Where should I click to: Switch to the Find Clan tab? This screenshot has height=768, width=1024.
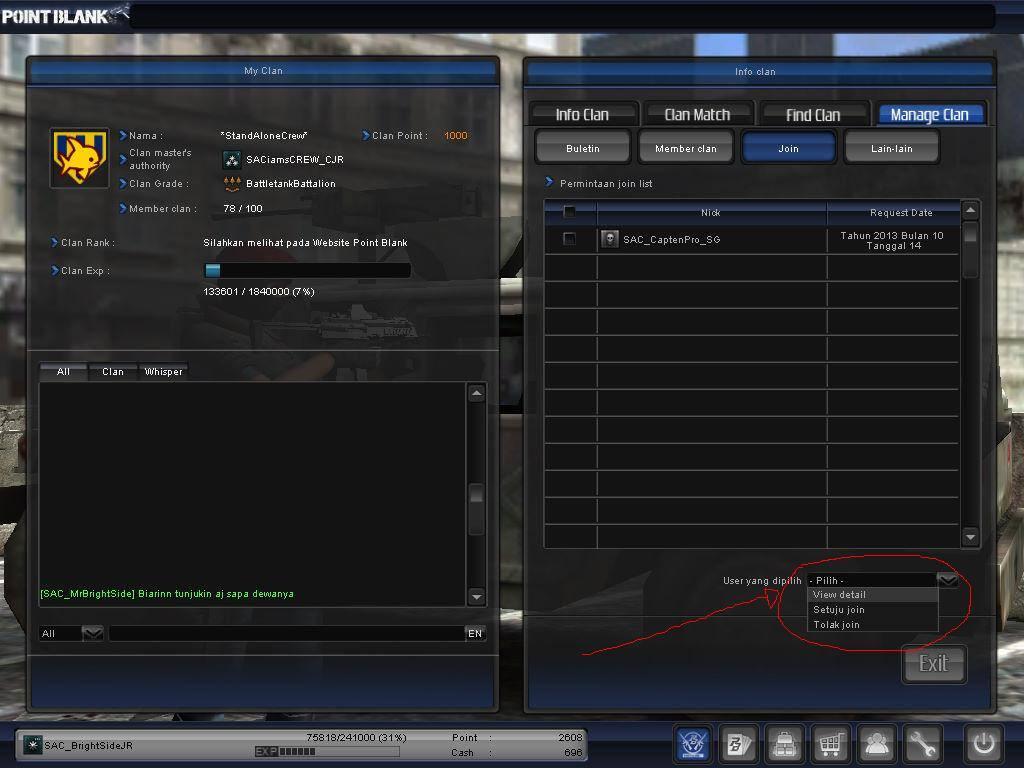coord(813,114)
